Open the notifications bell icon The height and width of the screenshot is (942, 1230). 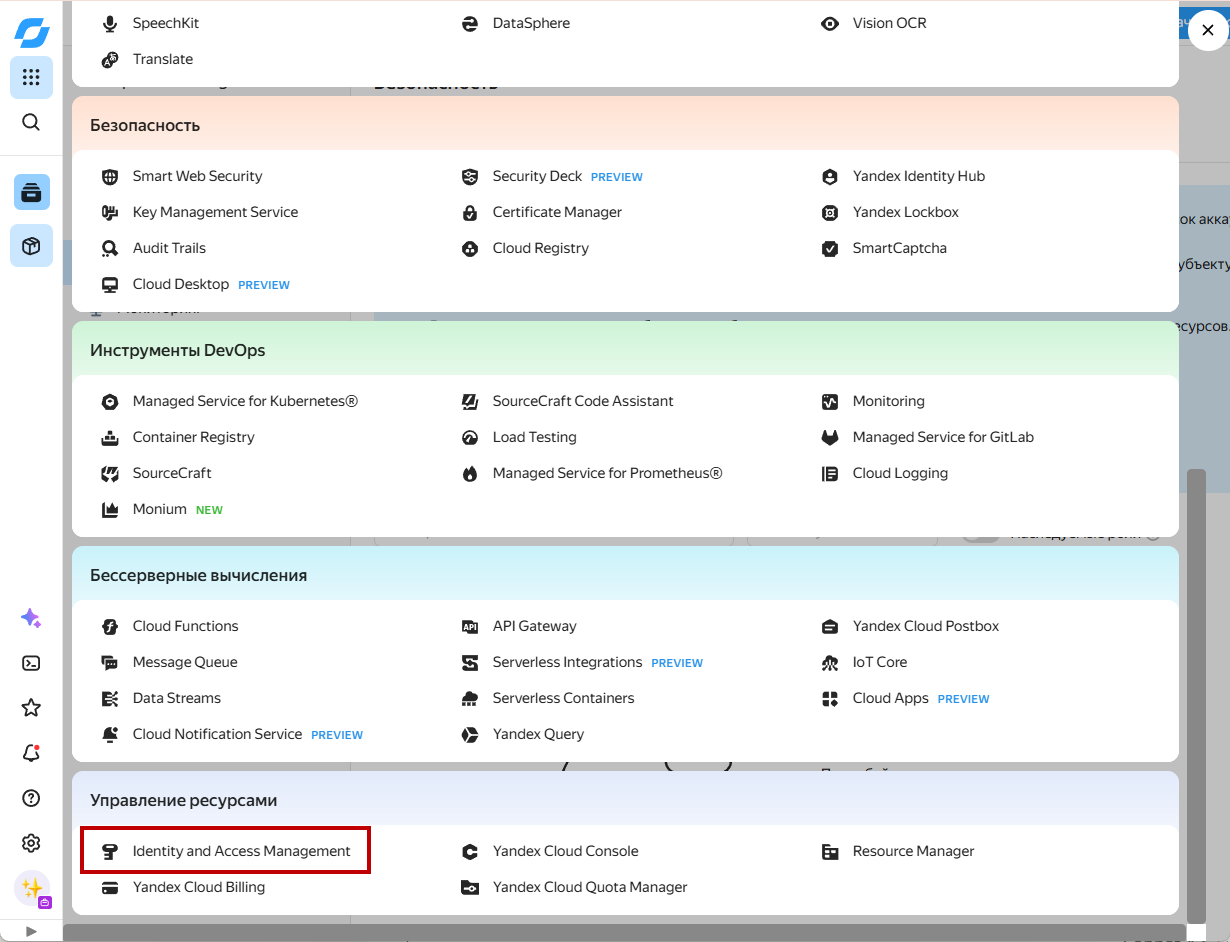pos(31,753)
